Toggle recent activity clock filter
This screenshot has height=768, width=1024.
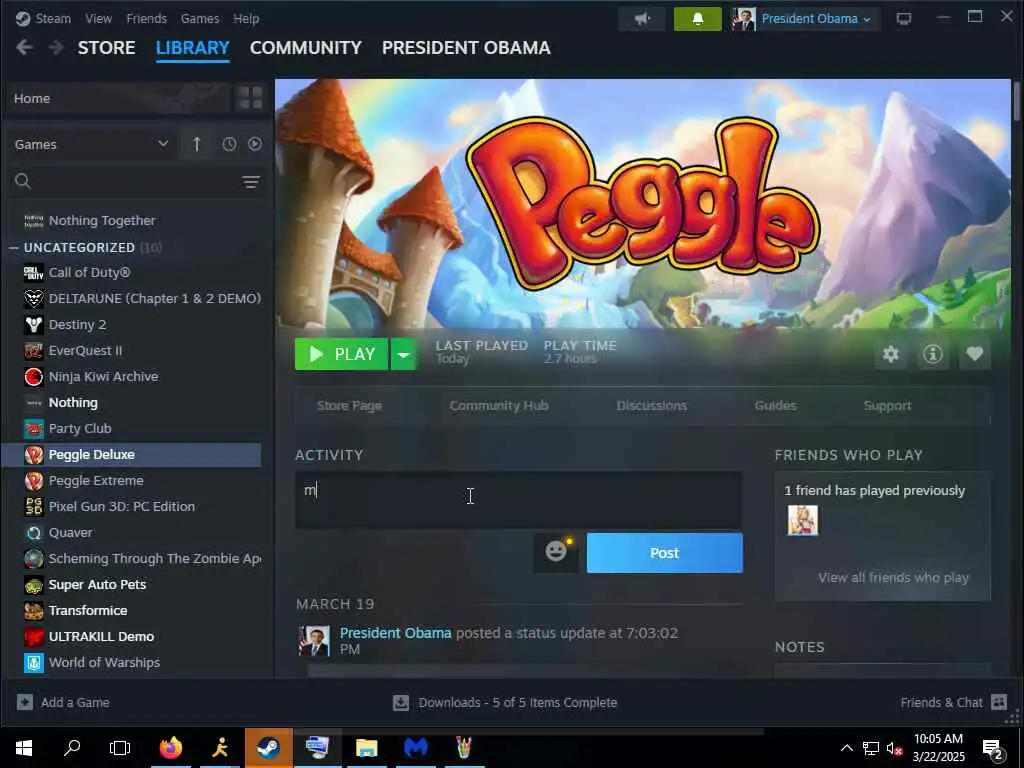point(229,144)
